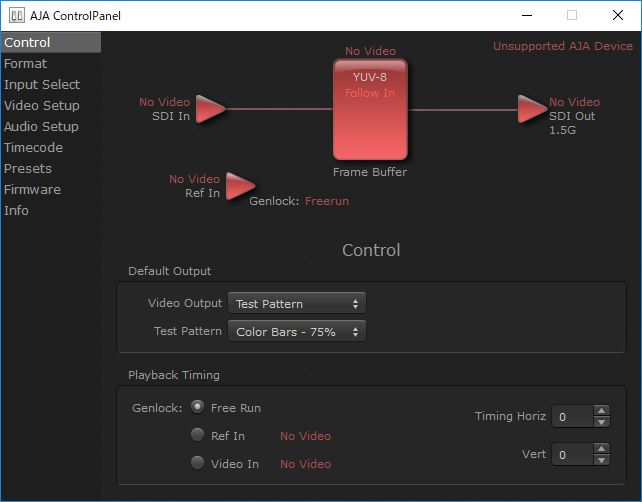Select the Free Run genlock radio button
642x502 pixels.
[197, 407]
